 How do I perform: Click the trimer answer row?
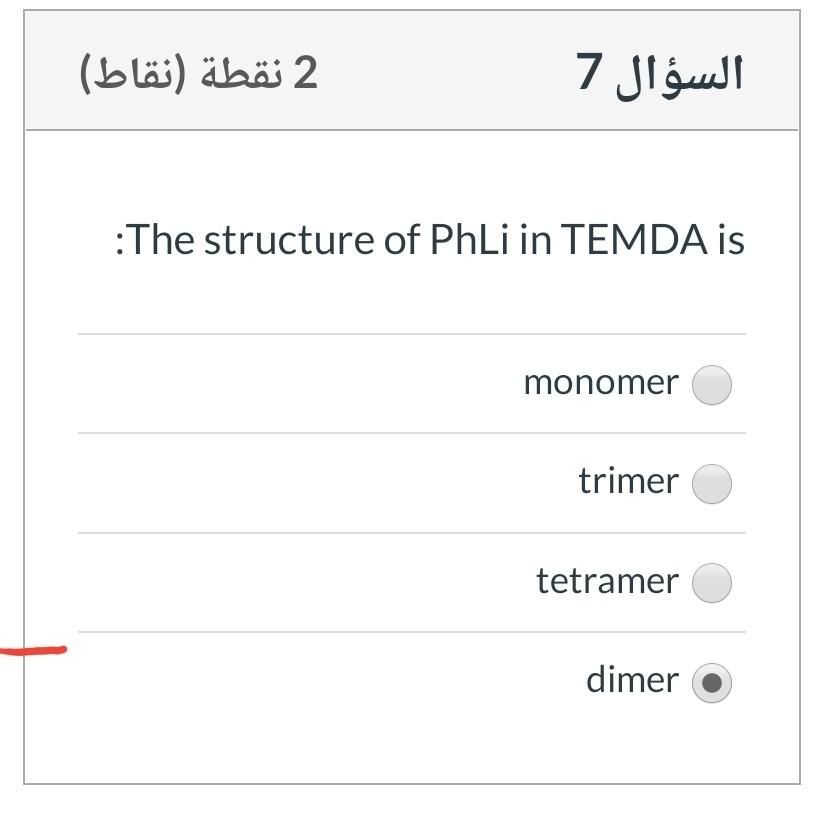click(x=410, y=481)
